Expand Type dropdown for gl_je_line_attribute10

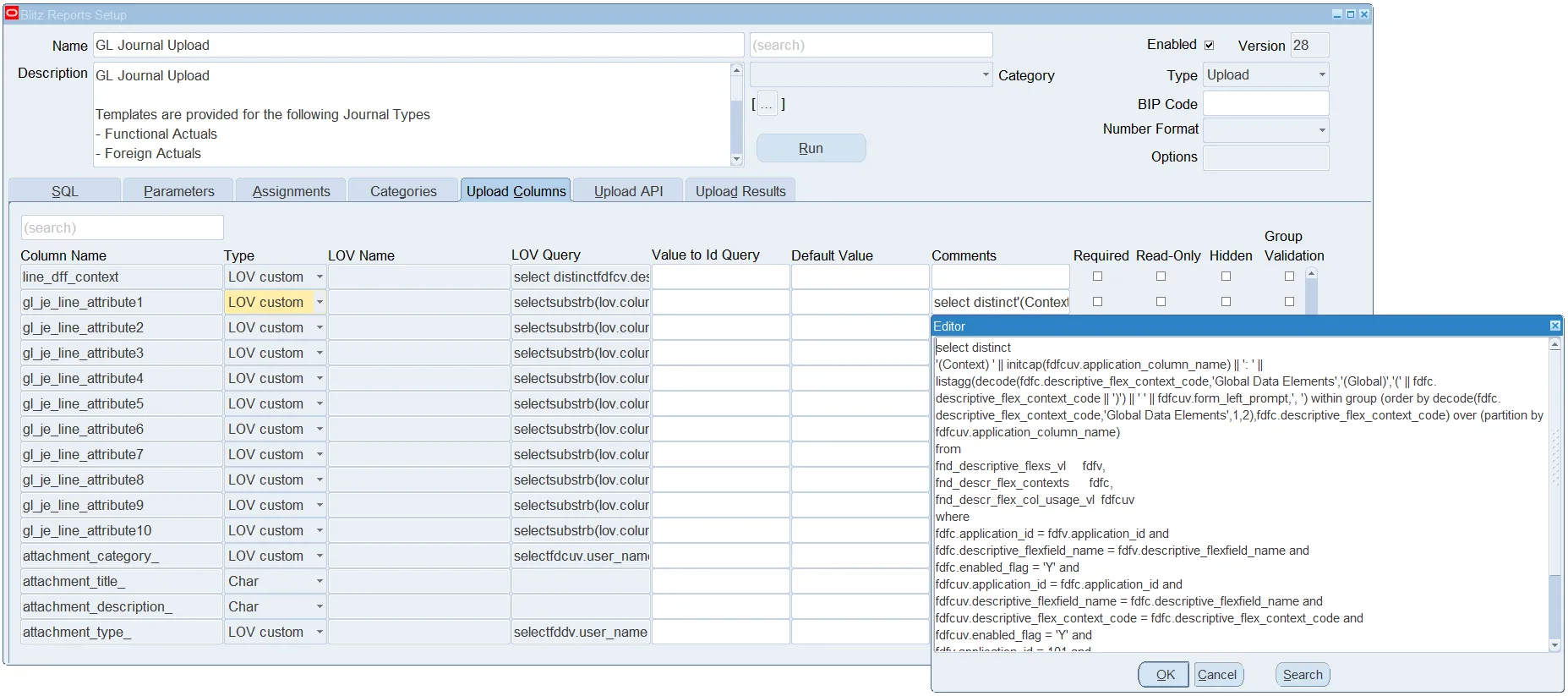pyautogui.click(x=320, y=530)
